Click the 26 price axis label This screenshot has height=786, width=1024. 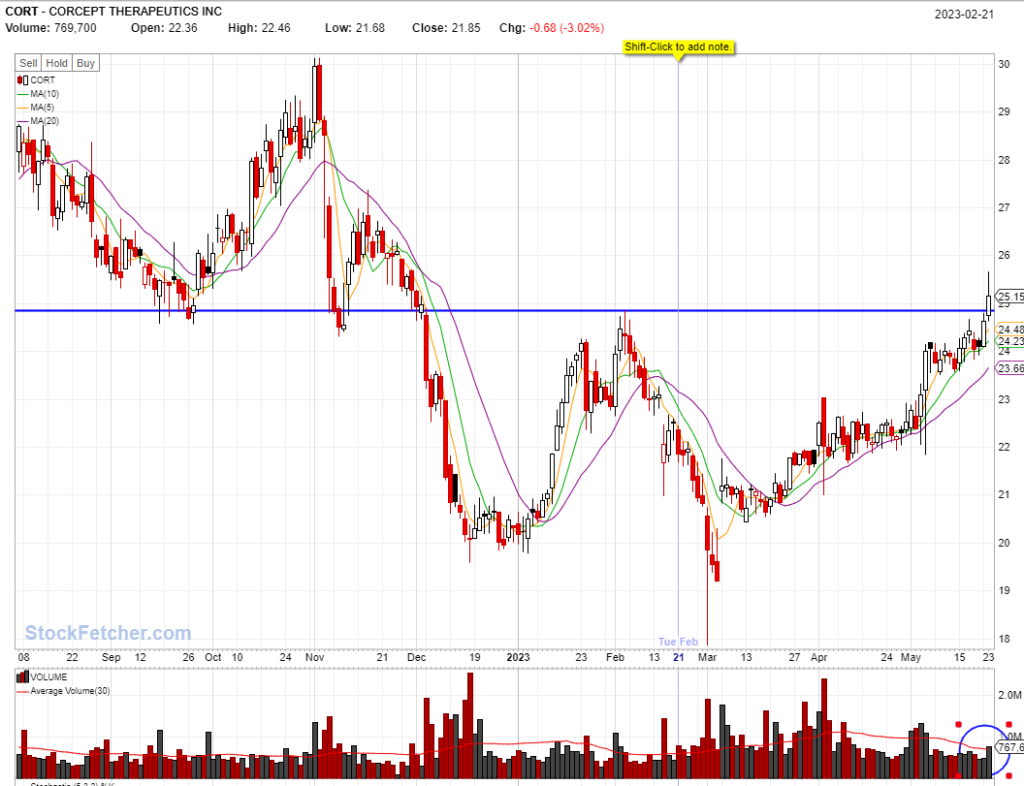coord(1004,255)
